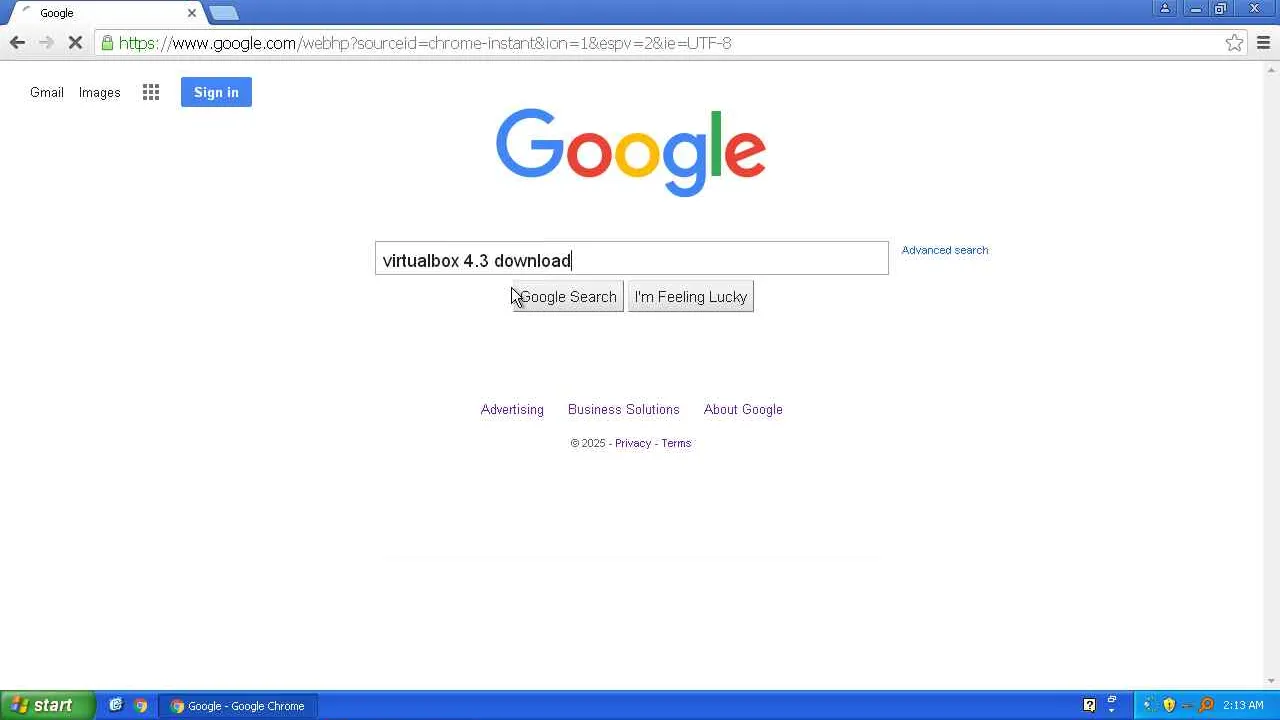Restore down the Chrome window
The width and height of the screenshot is (1280, 720).
[x=1221, y=9]
